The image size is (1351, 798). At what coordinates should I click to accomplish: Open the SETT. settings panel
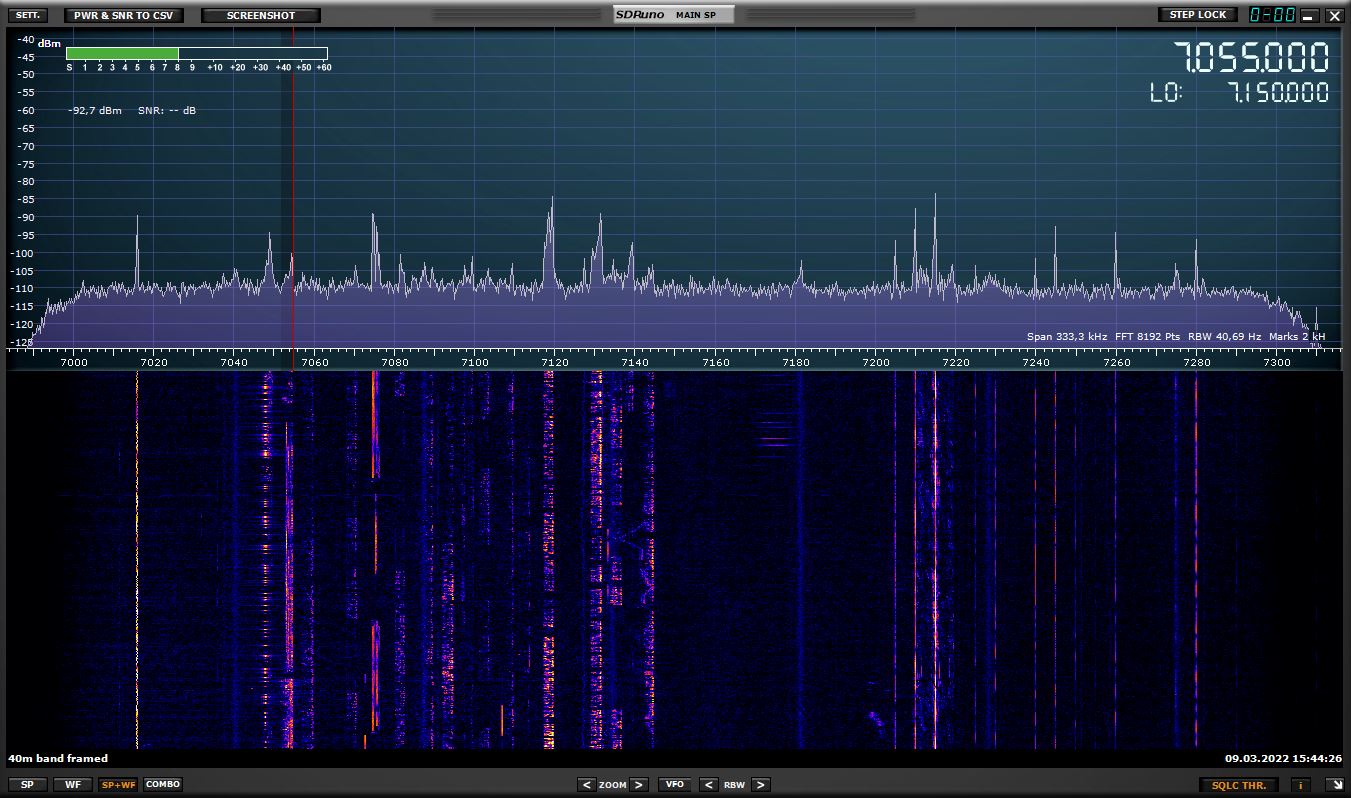[27, 15]
